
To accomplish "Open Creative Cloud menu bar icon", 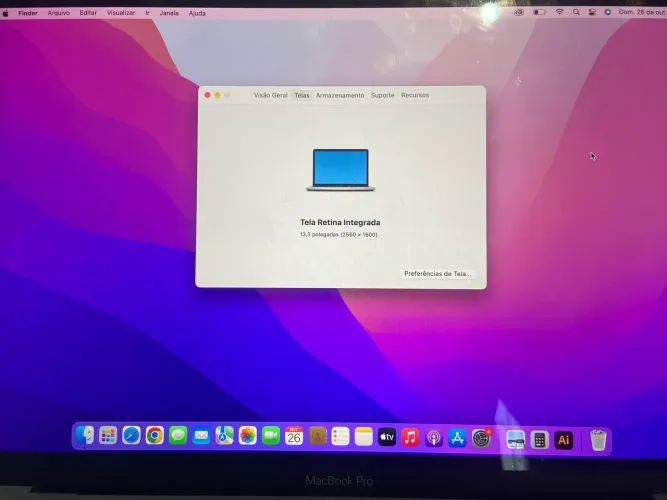I will (x=519, y=12).
